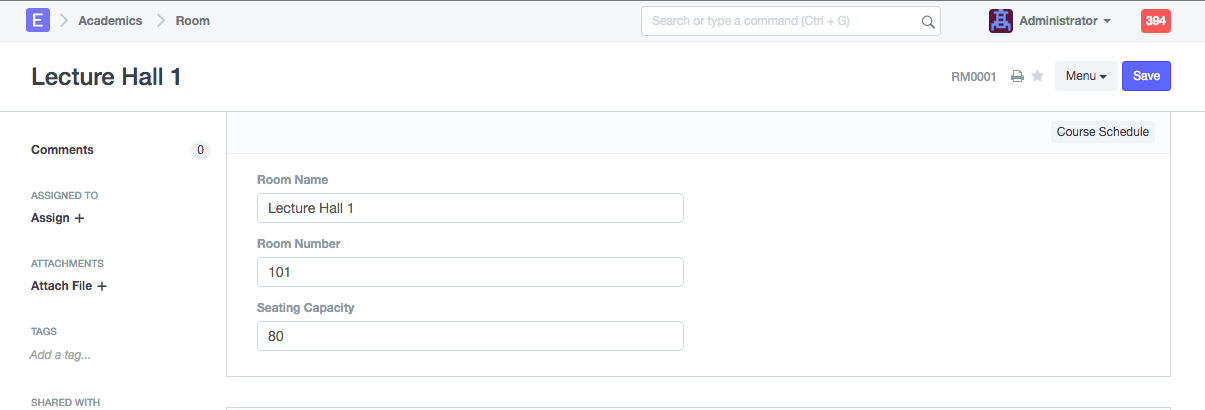Go to Room breadcrumb
Screen dimensions: 1205x410
click(x=193, y=20)
